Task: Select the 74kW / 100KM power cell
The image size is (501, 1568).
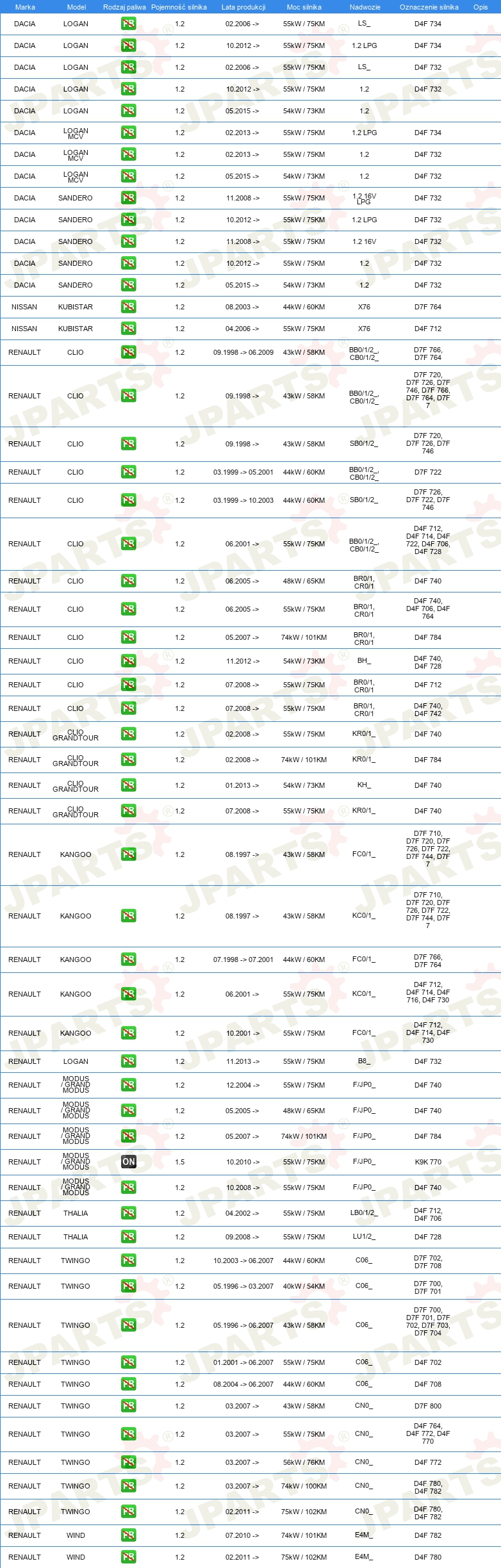Action: tap(304, 1485)
